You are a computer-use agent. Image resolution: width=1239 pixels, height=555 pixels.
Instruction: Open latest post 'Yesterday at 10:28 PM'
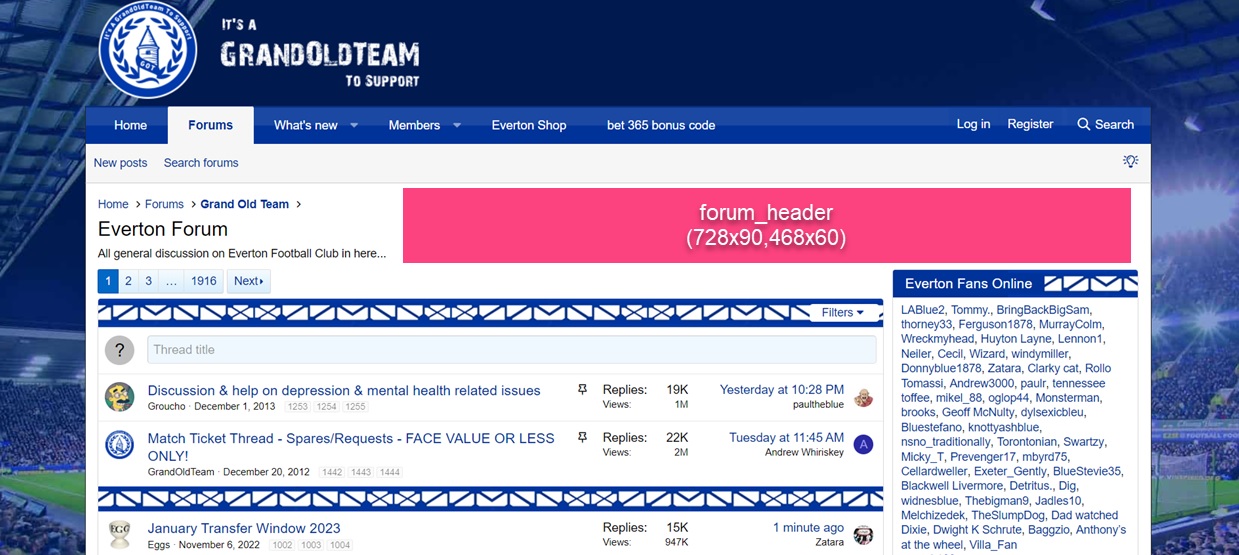(782, 390)
